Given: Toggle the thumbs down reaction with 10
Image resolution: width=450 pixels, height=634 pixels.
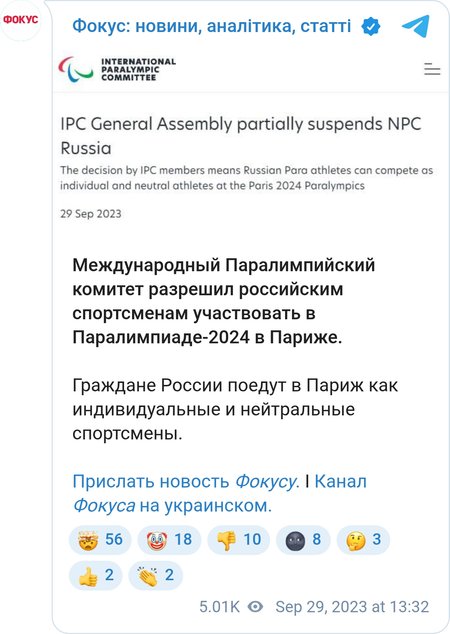Looking at the screenshot, I should [239, 540].
